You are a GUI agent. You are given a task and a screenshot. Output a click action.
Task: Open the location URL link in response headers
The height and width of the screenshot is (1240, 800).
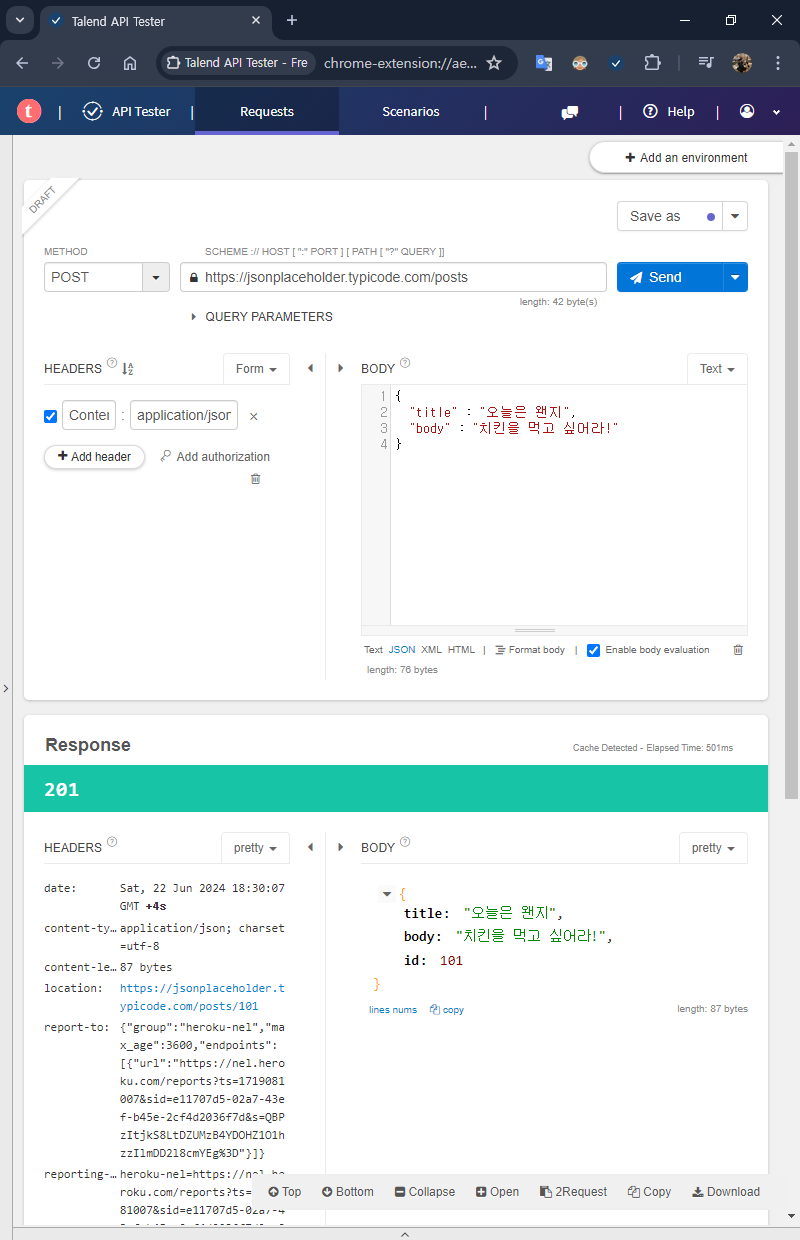[x=202, y=997]
